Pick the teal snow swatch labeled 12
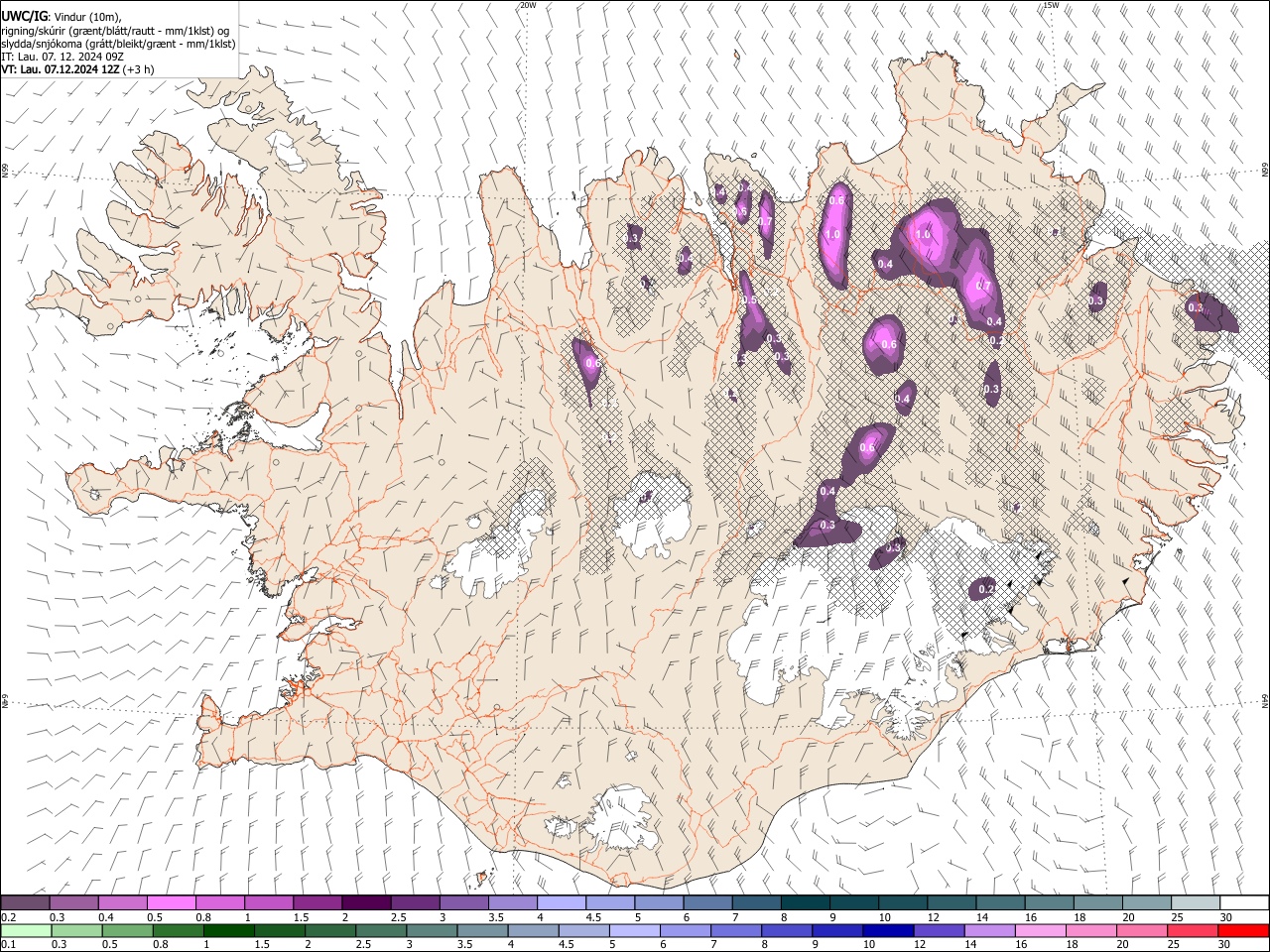 point(952,902)
